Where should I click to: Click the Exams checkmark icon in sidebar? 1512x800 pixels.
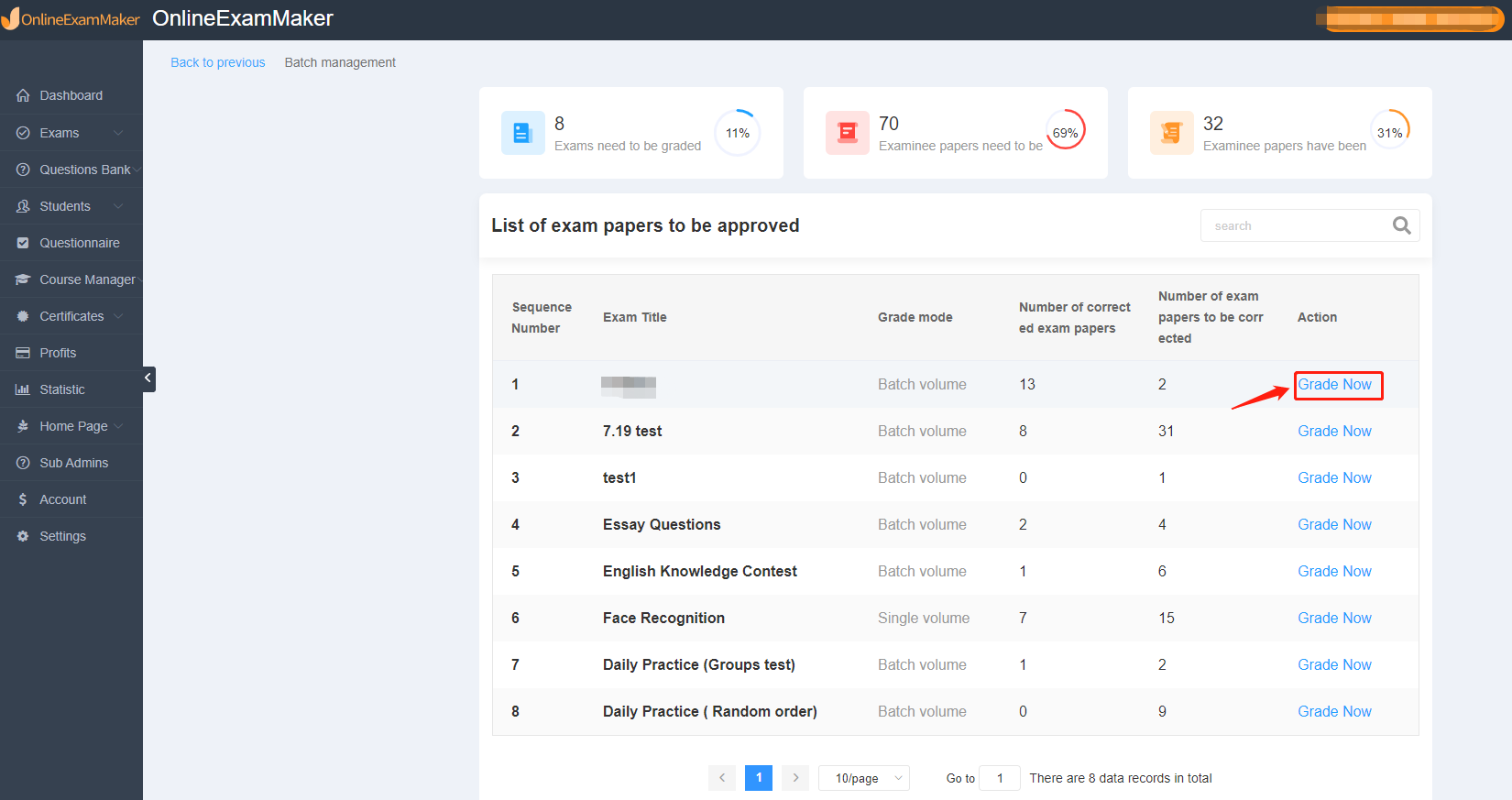pos(23,133)
